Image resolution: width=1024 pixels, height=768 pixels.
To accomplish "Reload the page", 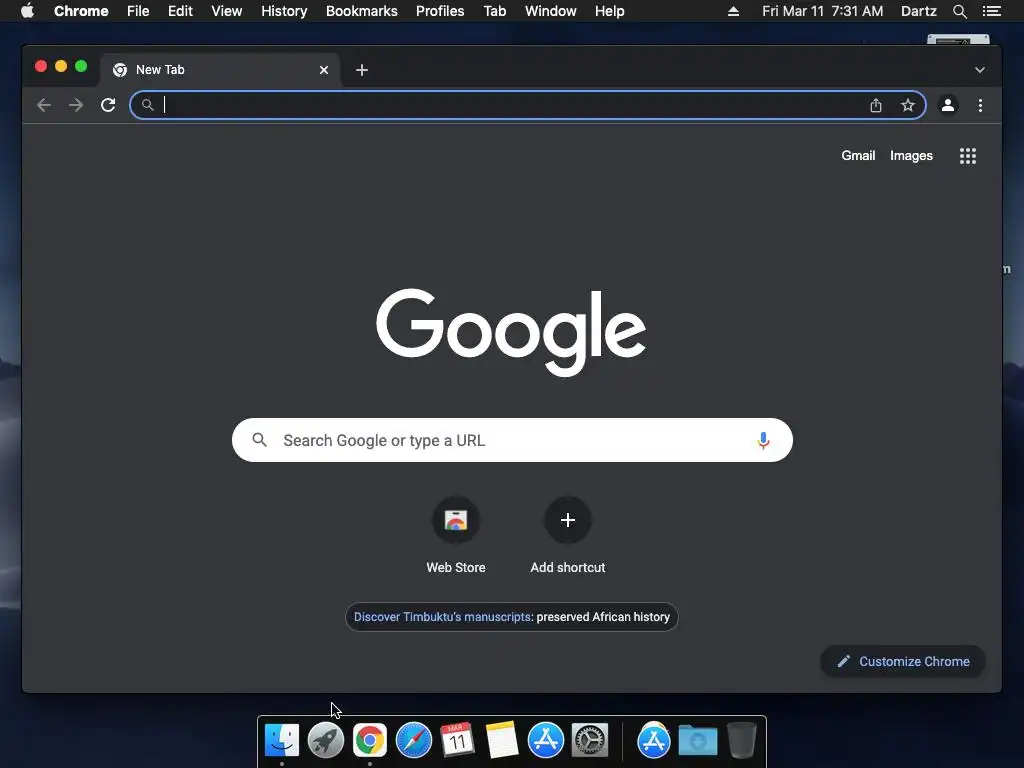I will [x=108, y=105].
